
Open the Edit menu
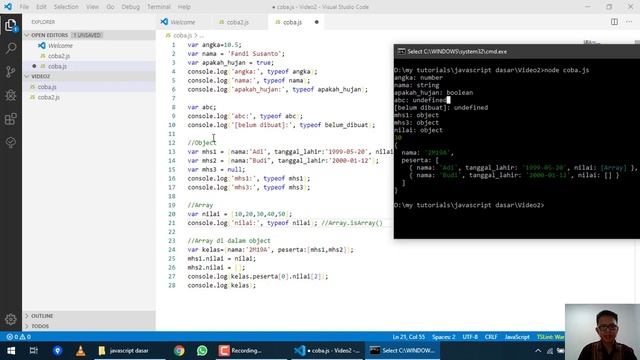(41, 7)
